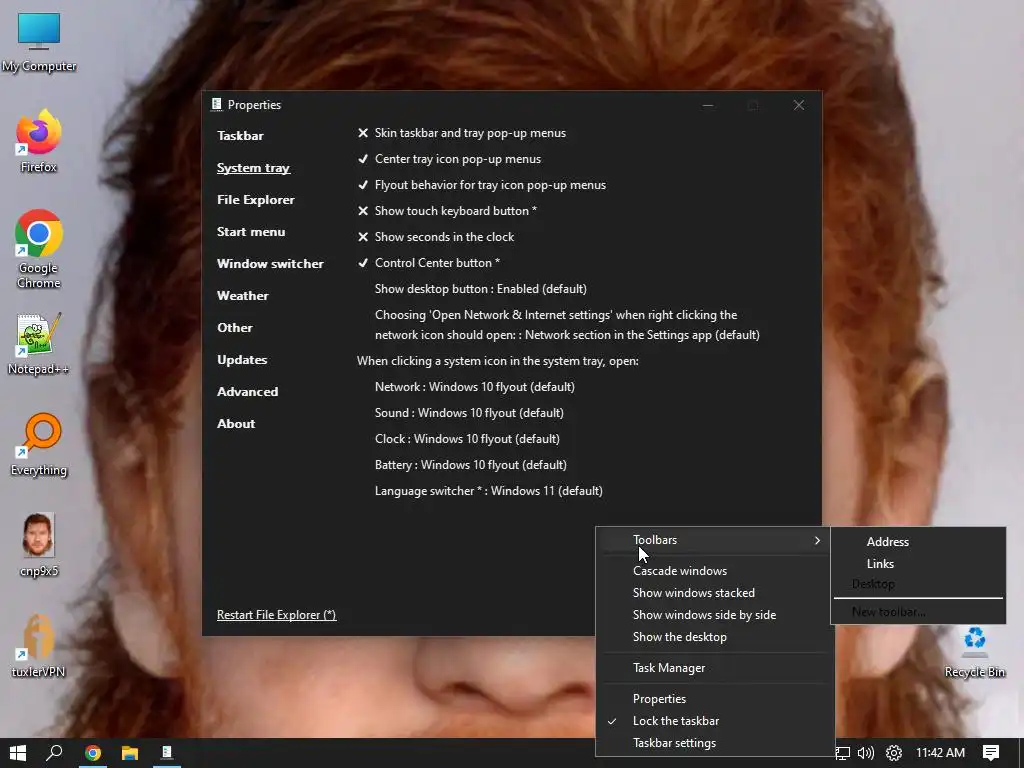Change Battery flyout option
1024x768 pixels.
coord(471,466)
